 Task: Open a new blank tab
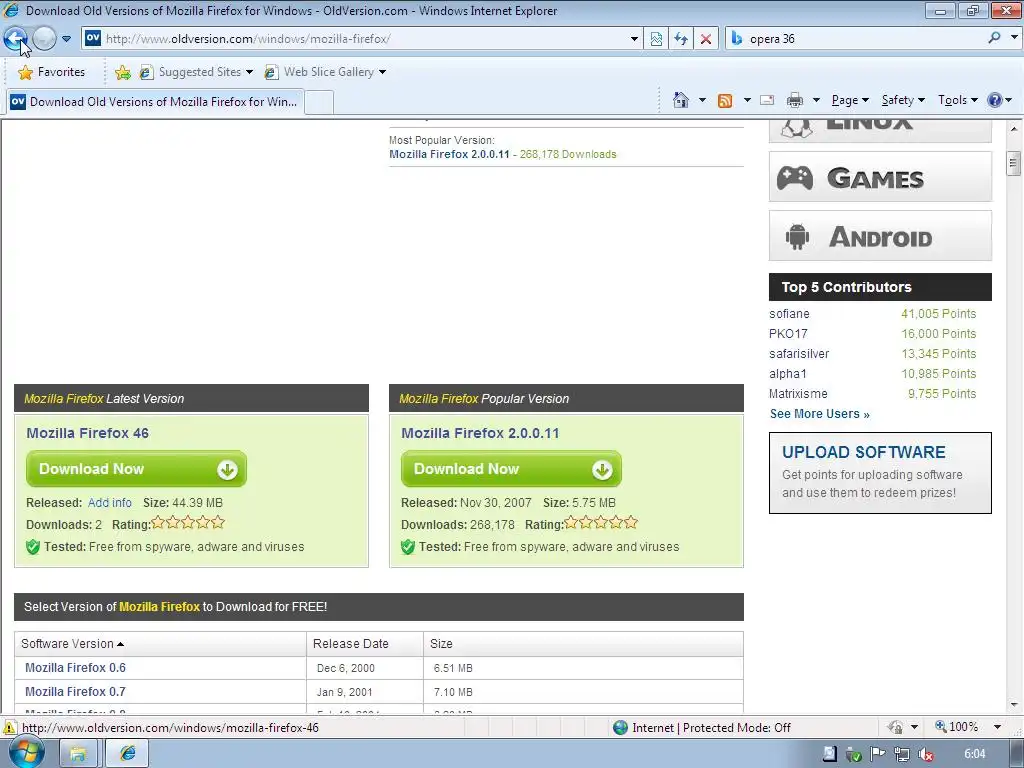point(319,103)
